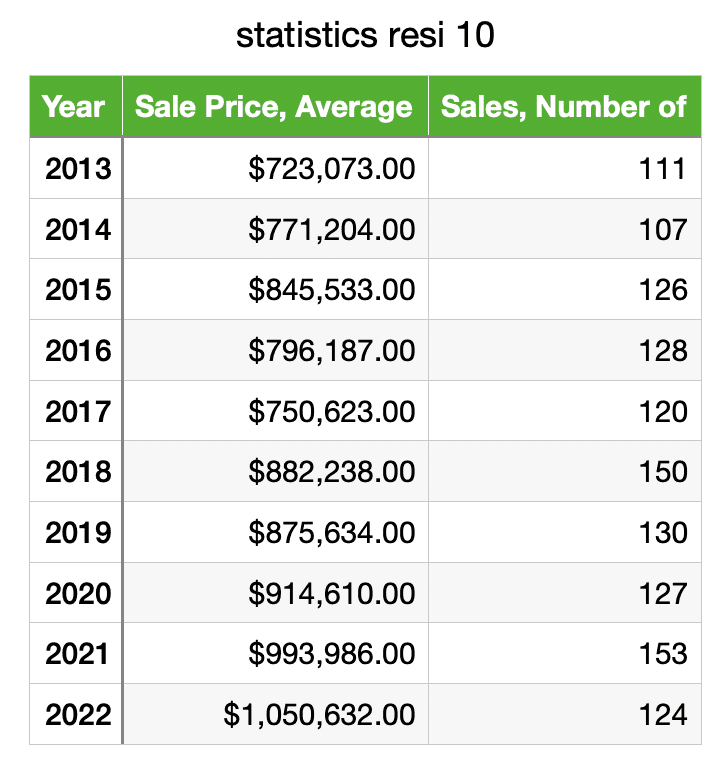Click the $796,187.00 average price cell

click(x=331, y=350)
